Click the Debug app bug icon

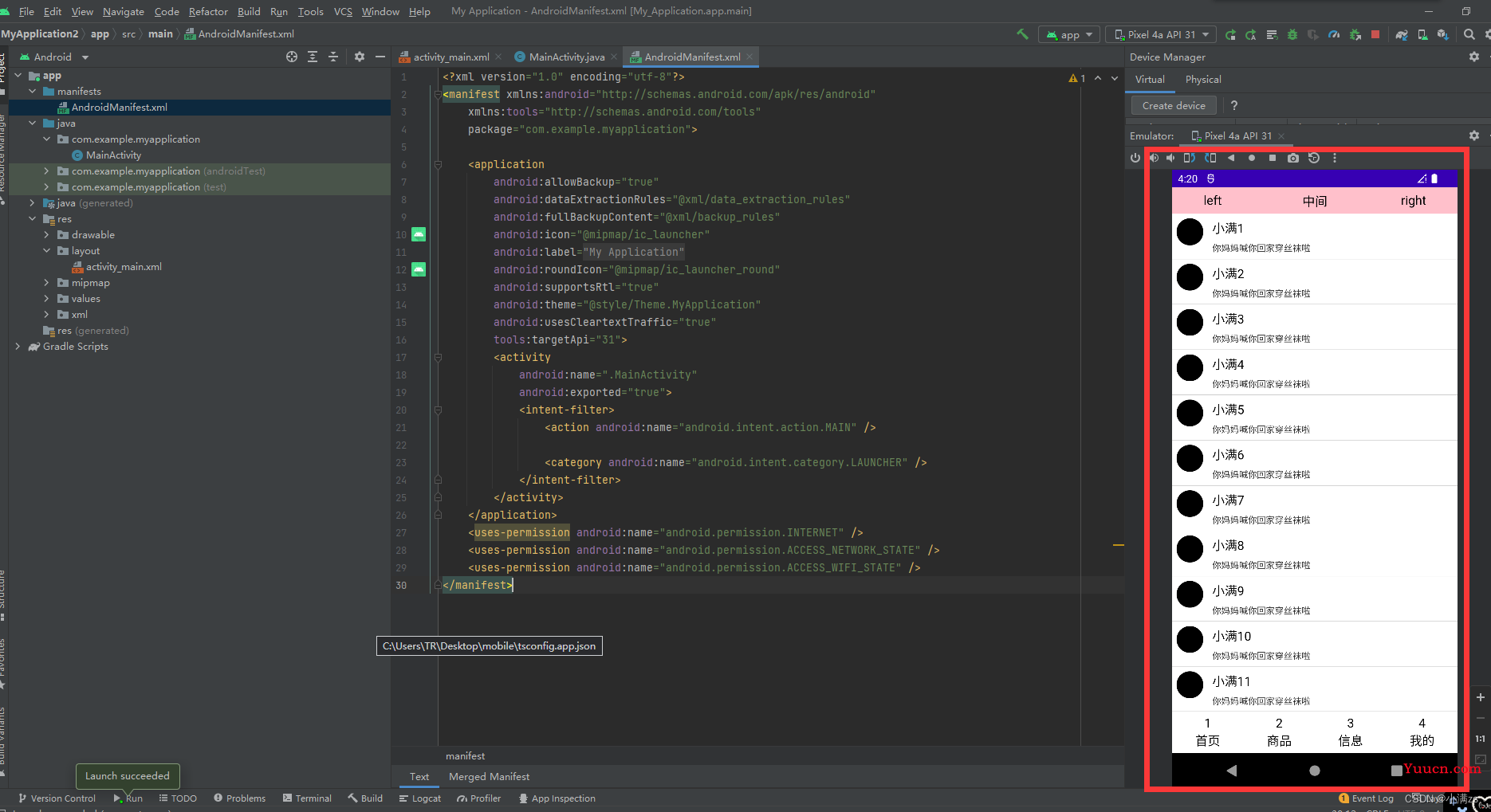click(1292, 34)
